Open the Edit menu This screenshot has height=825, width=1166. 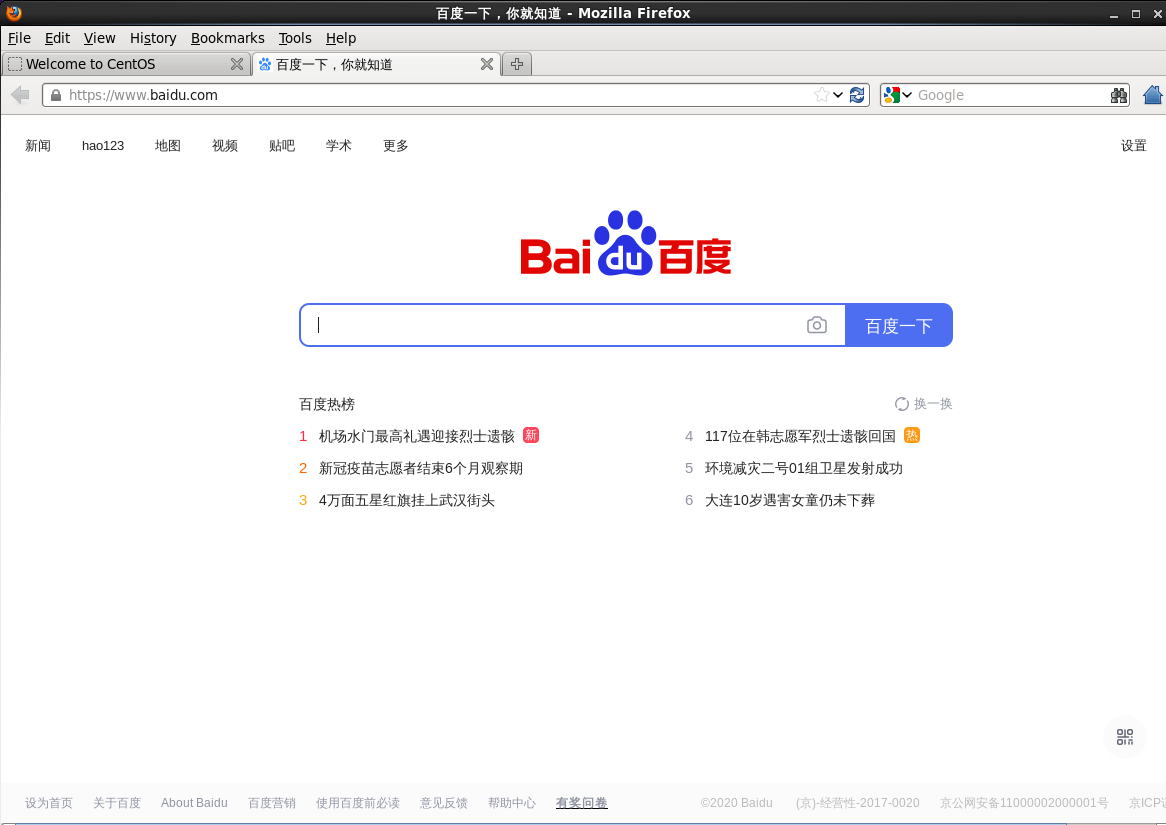pos(57,38)
